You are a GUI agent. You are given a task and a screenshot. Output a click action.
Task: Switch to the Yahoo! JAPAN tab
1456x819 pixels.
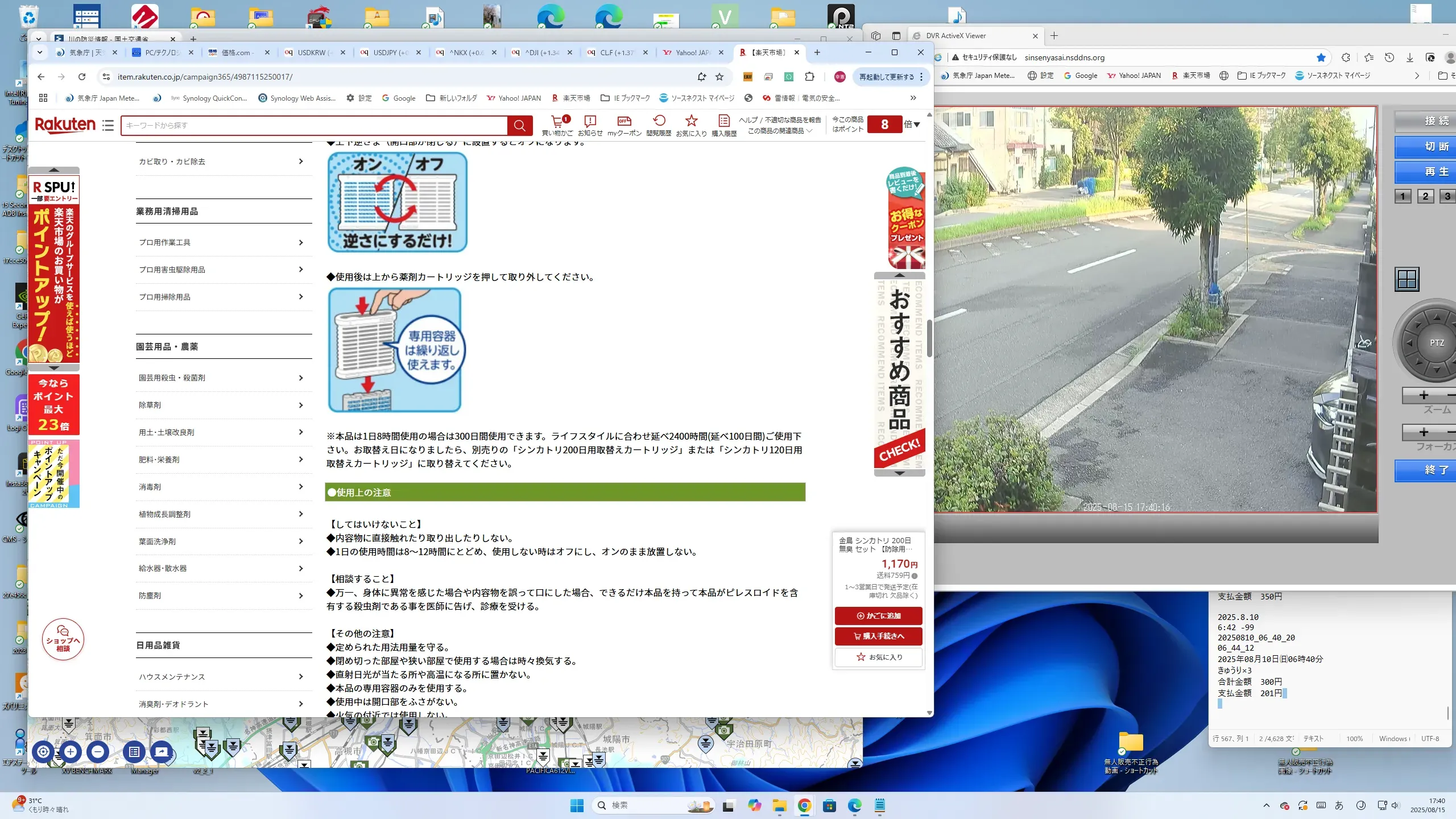coord(692,52)
